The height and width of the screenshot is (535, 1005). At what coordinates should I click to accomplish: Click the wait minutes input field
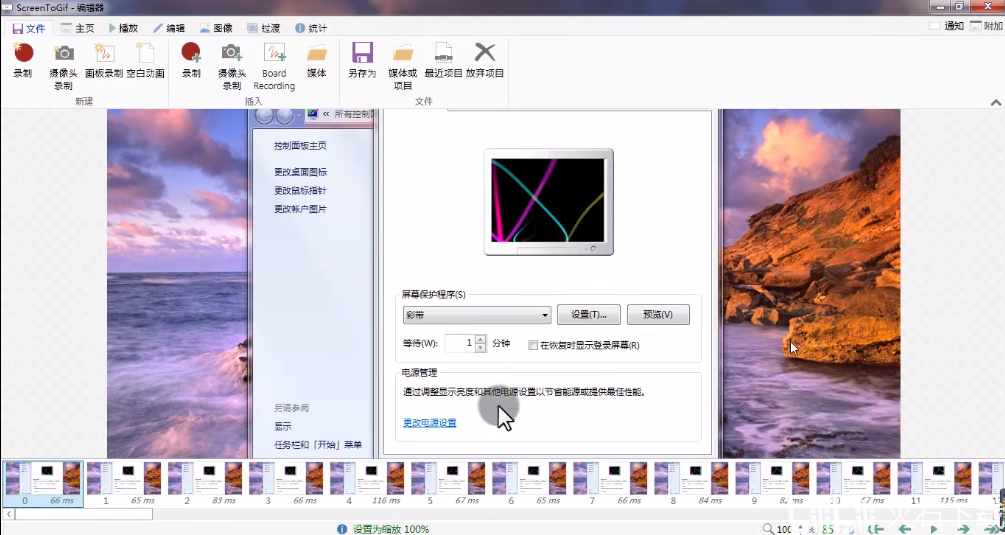(x=460, y=343)
